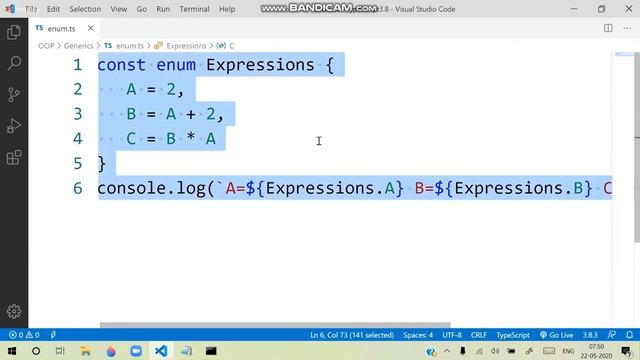Open the File menu
640x360 pixels.
31,9
